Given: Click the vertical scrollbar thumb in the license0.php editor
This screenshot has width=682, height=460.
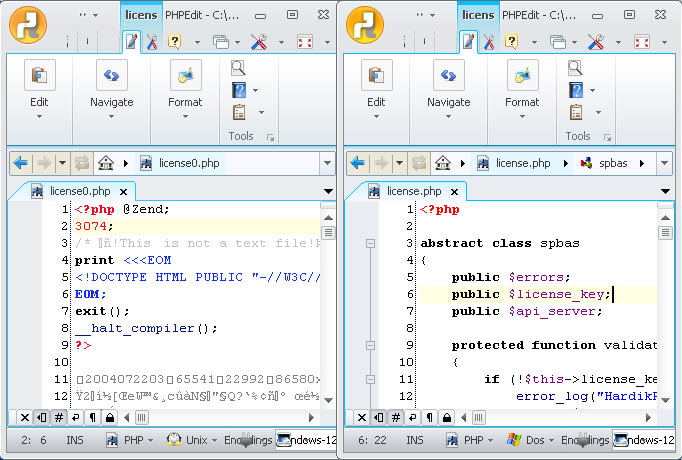Looking at the screenshot, I should (x=328, y=233).
